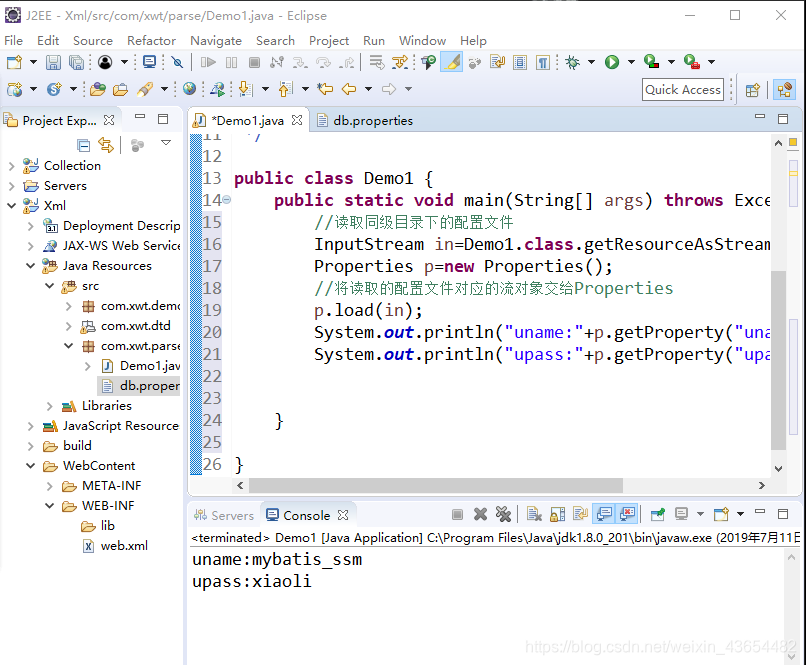806x665 pixels.
Task: Click the Back navigation arrow
Action: point(349,89)
